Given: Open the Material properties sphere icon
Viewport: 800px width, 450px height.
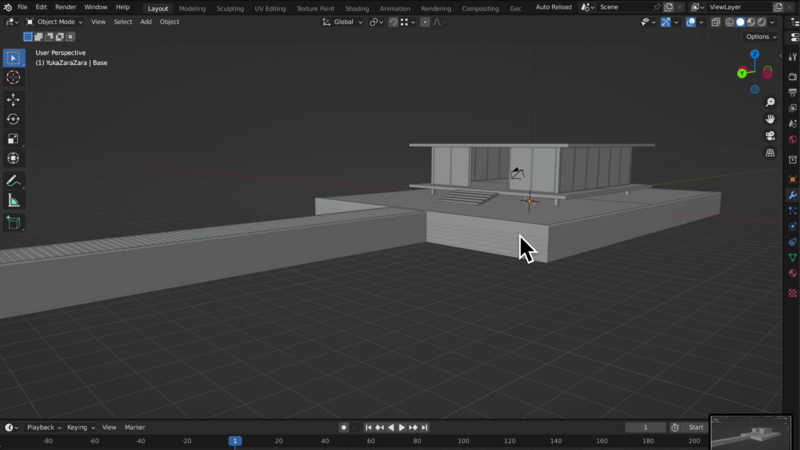Looking at the screenshot, I should click(x=792, y=273).
